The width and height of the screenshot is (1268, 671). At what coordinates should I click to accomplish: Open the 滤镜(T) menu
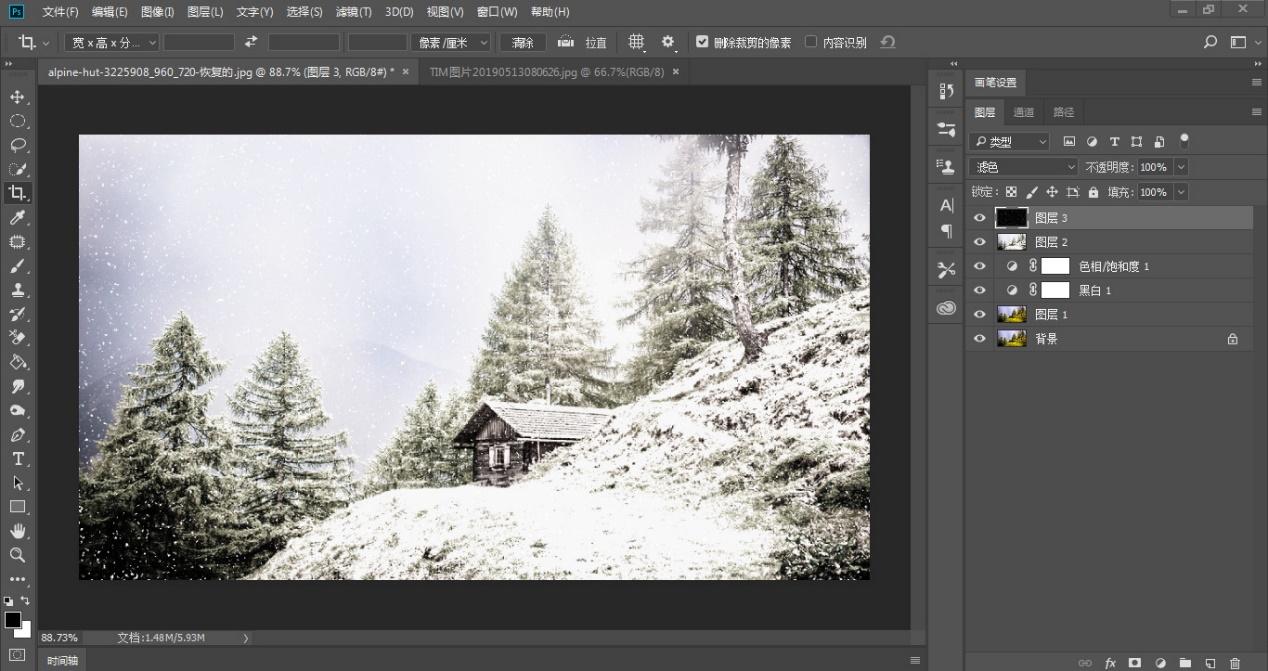point(353,12)
